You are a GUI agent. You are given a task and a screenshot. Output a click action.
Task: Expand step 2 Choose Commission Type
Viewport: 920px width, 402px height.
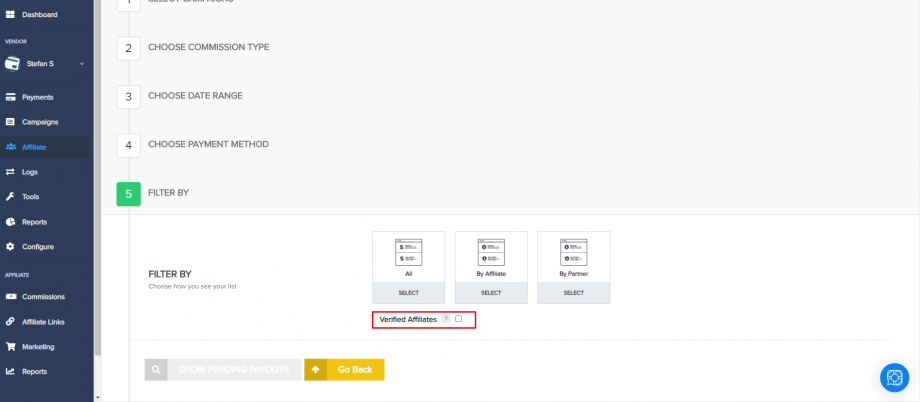click(208, 47)
